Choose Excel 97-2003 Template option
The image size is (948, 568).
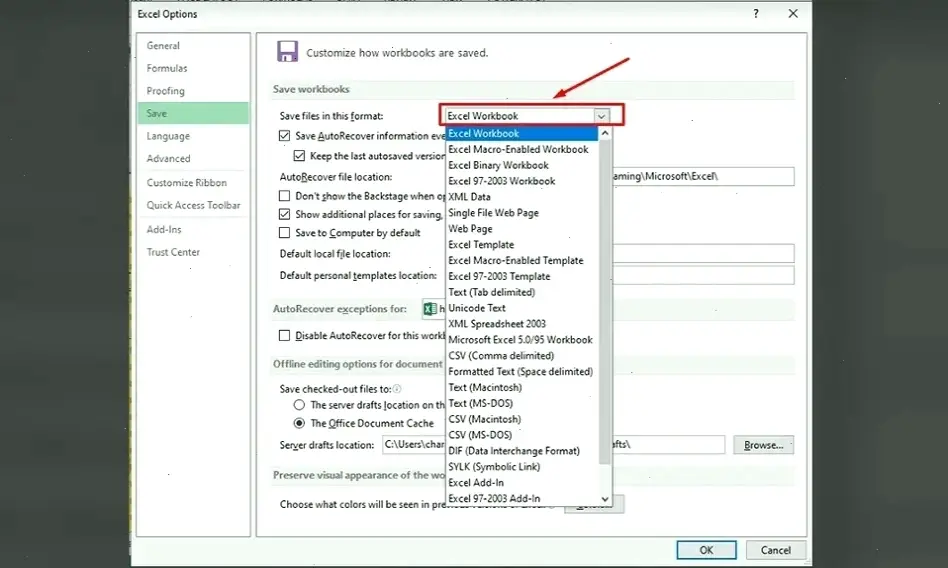(522, 276)
